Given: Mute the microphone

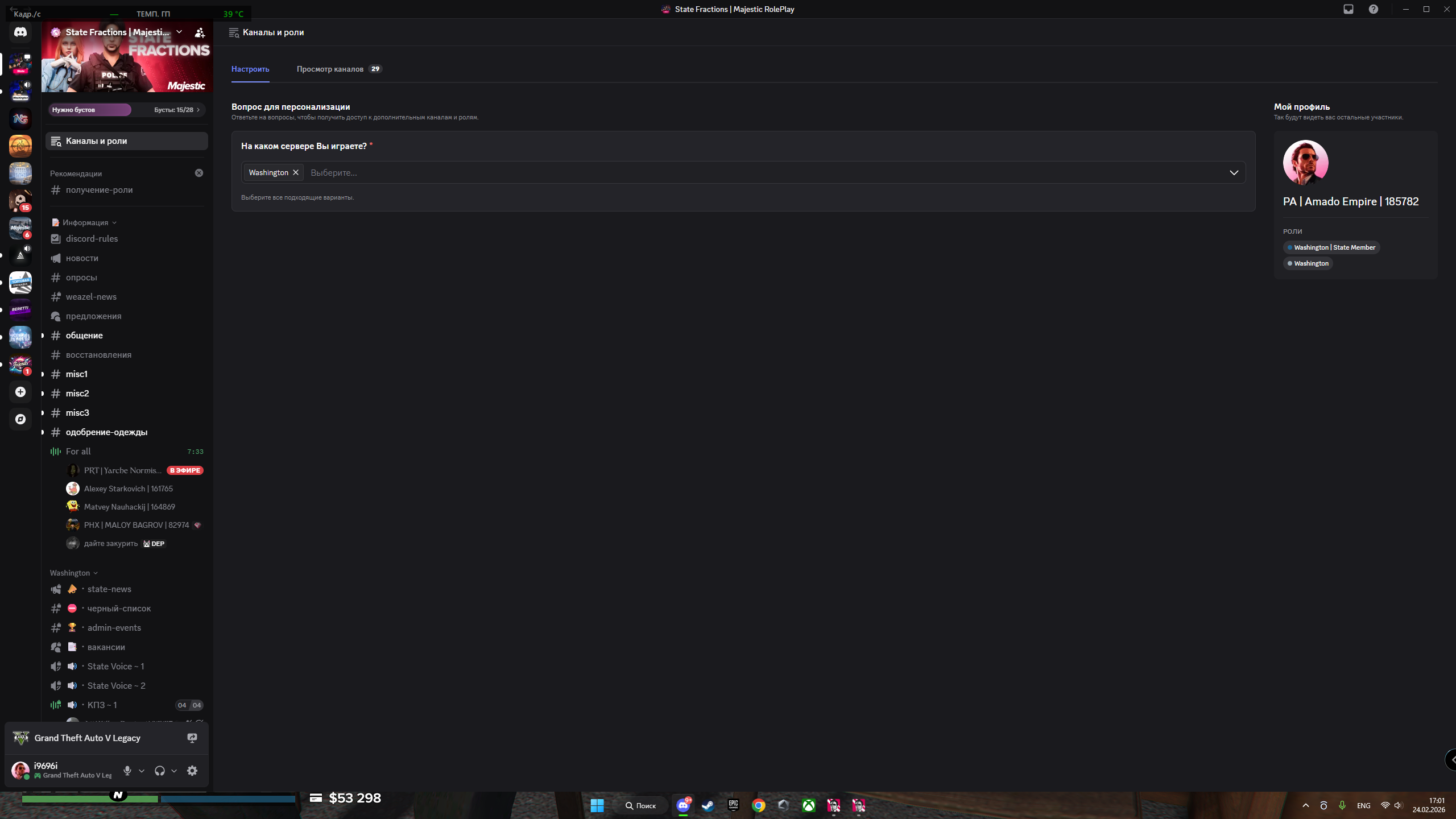Looking at the screenshot, I should tap(127, 771).
